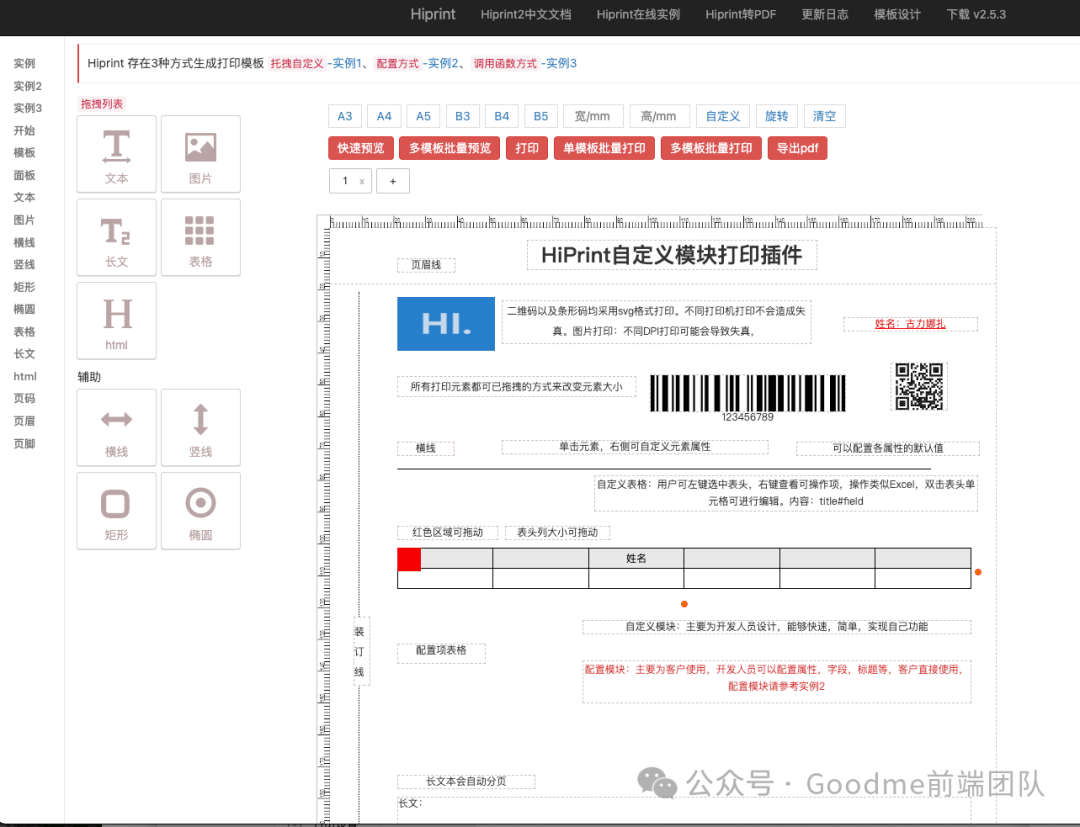
Task: Click the red table corner drag handle
Action: pos(409,559)
